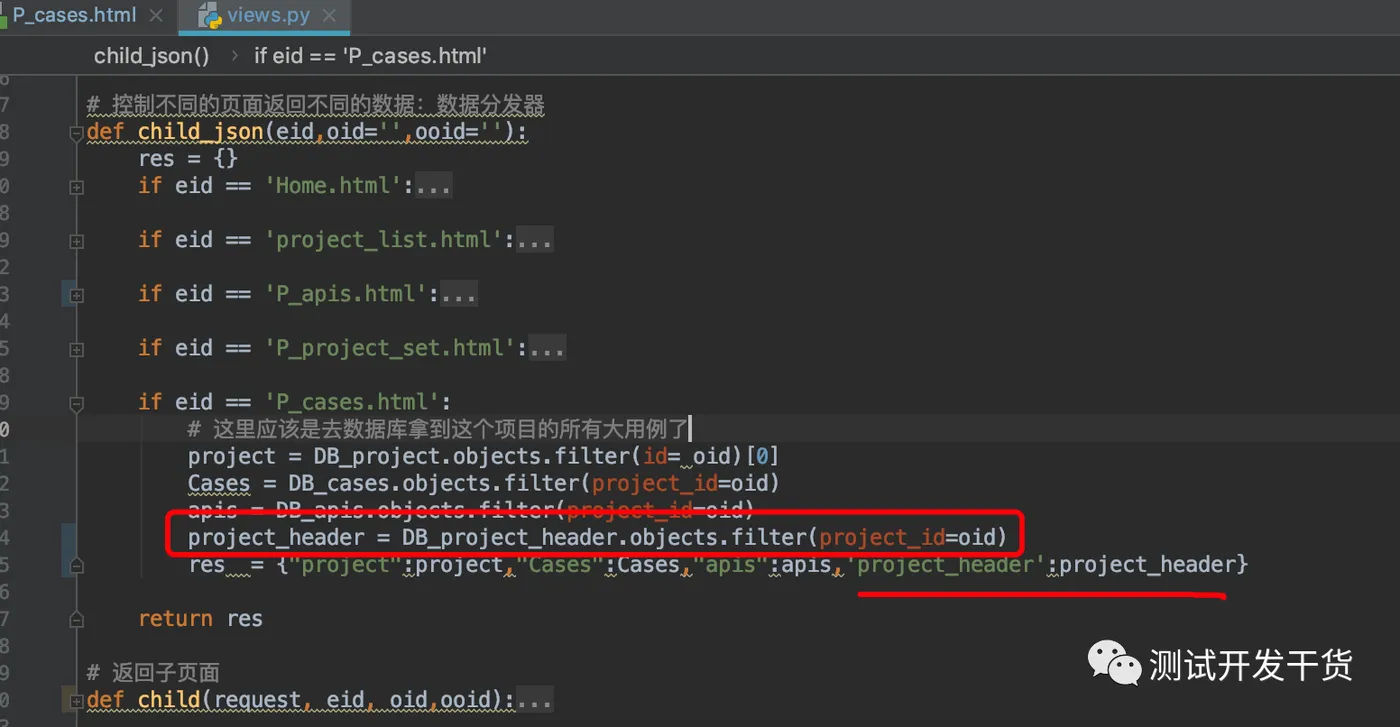Click the string 'P_project_set.html' in code
1400x727 pixels.
[x=396, y=348]
